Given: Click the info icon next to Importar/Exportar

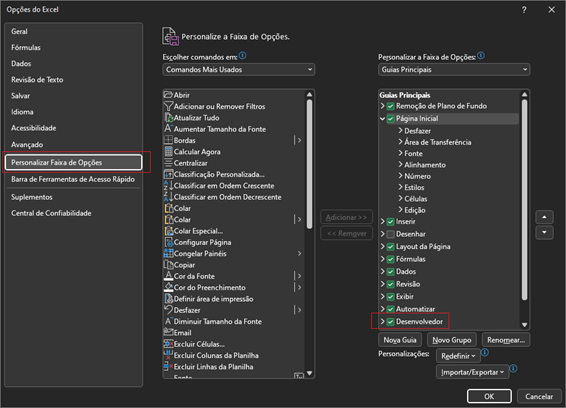Looking at the screenshot, I should click(x=513, y=368).
